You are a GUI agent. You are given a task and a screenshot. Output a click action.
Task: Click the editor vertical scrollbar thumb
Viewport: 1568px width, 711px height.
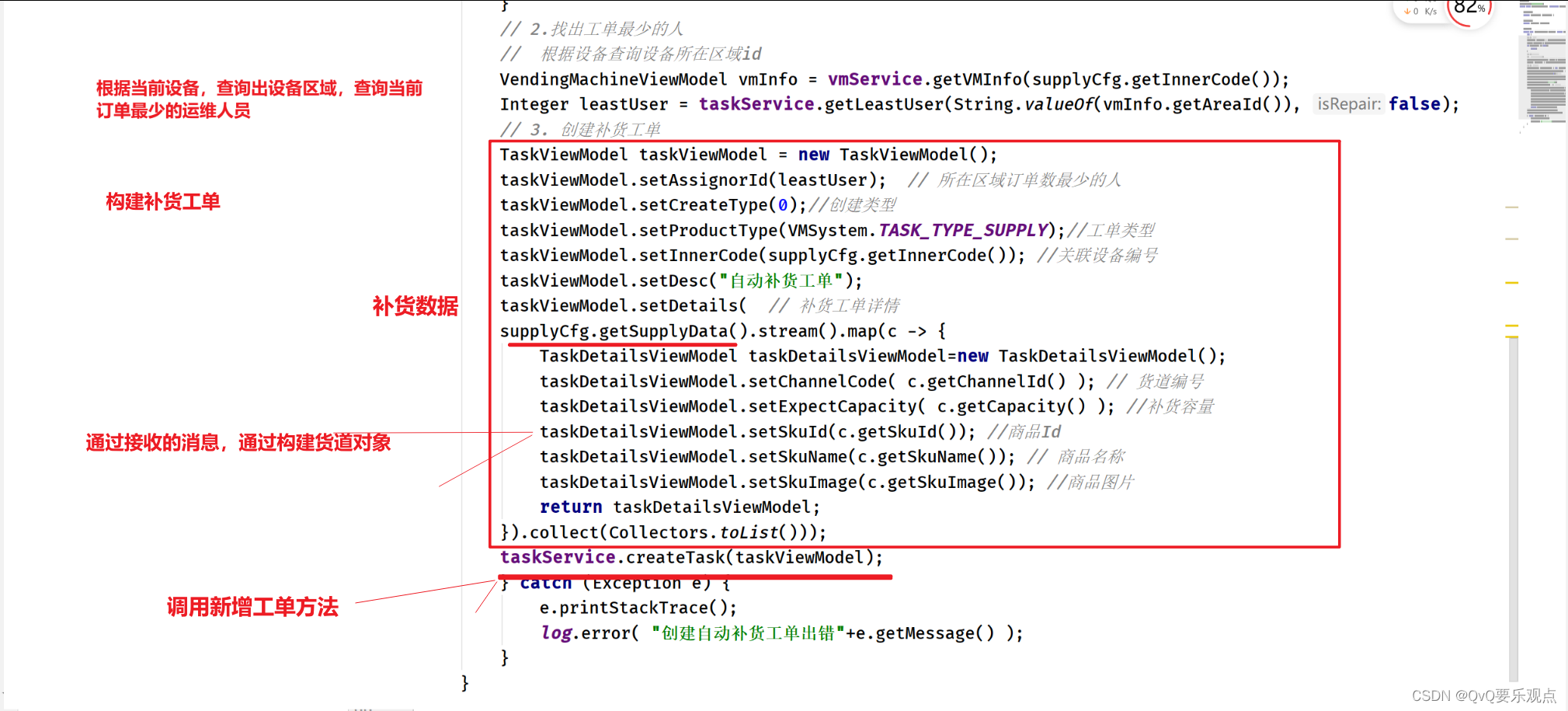[x=1513, y=509]
